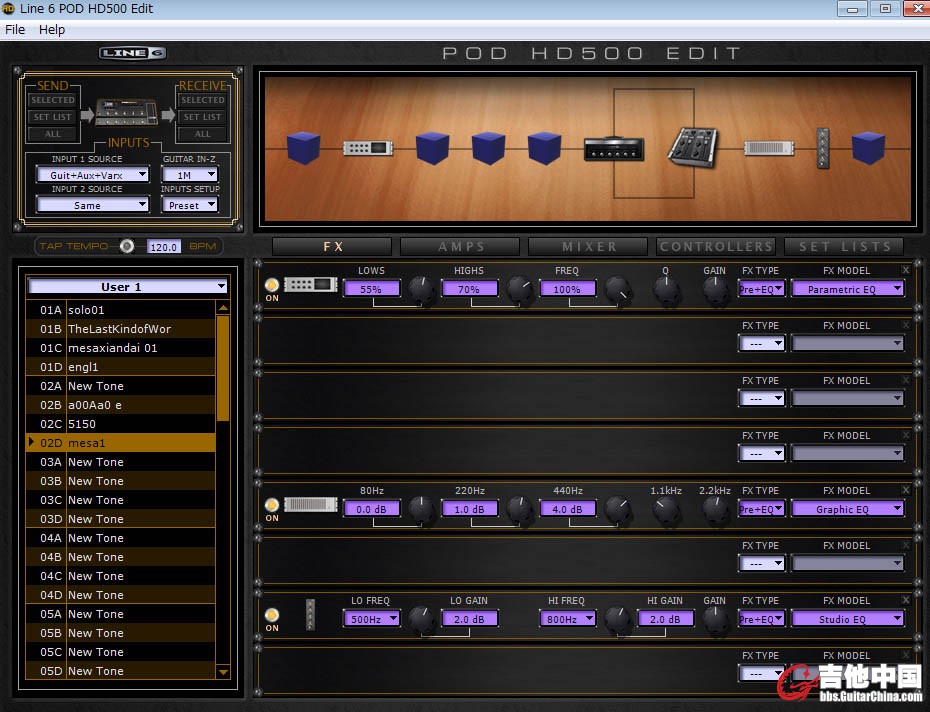Screen dimensions: 930x712
Task: Select the first blue cube block in signal chain
Action: [304, 148]
